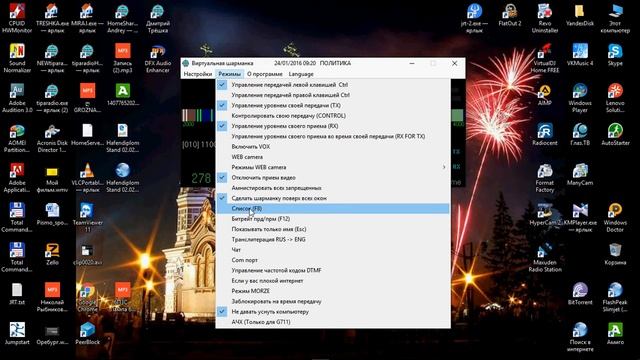Image resolution: width=640 pixels, height=360 pixels.
Task: Launch AutoStarter desktop icon
Action: [x=615, y=134]
